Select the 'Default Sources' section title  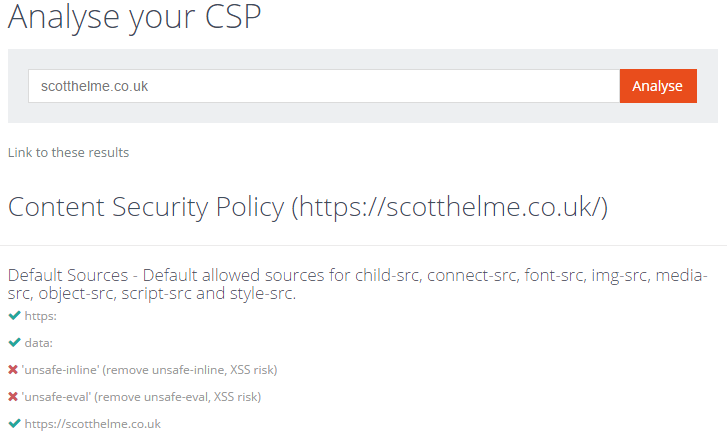point(70,275)
